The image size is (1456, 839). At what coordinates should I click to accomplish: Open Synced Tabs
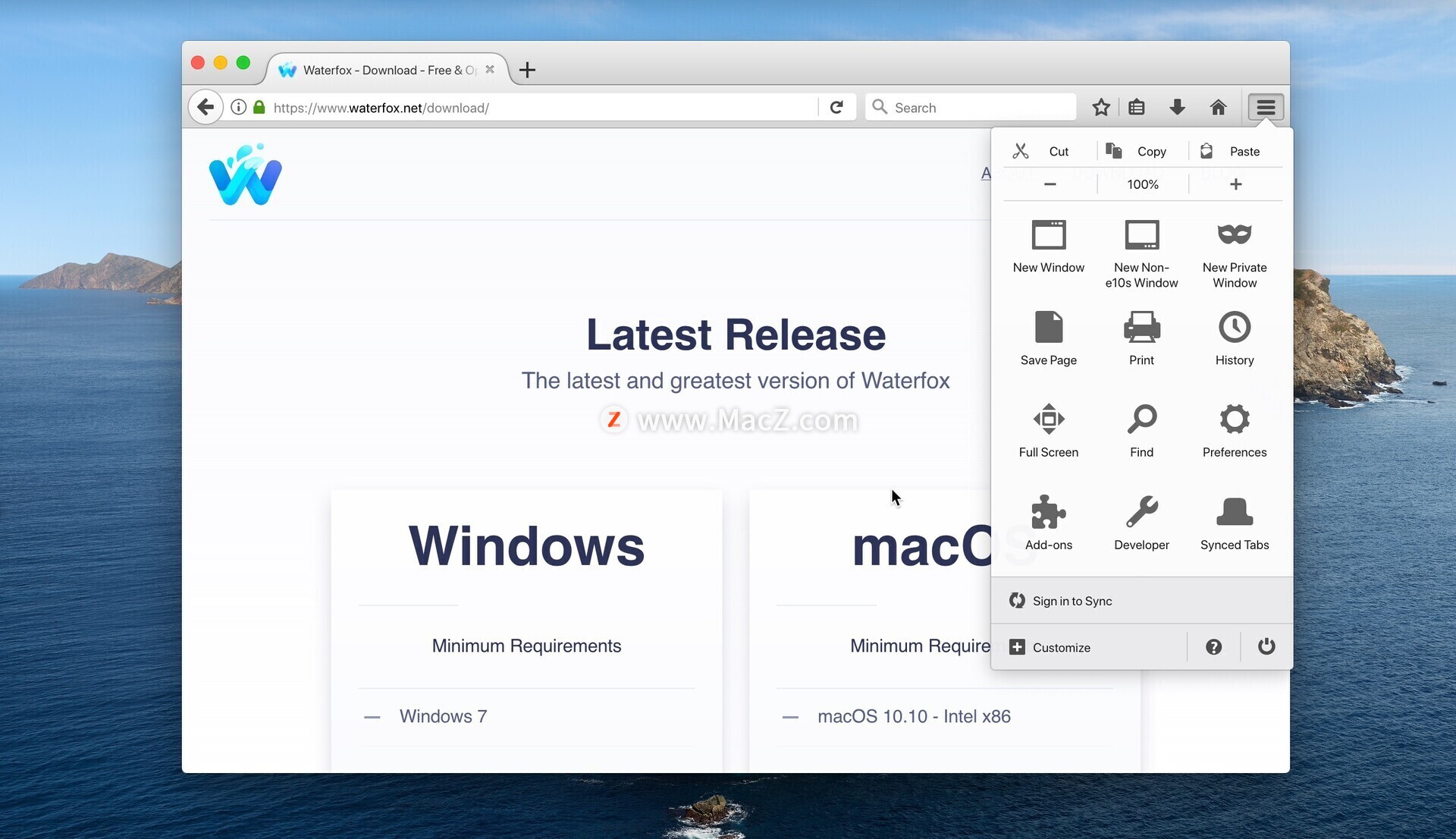click(1235, 523)
